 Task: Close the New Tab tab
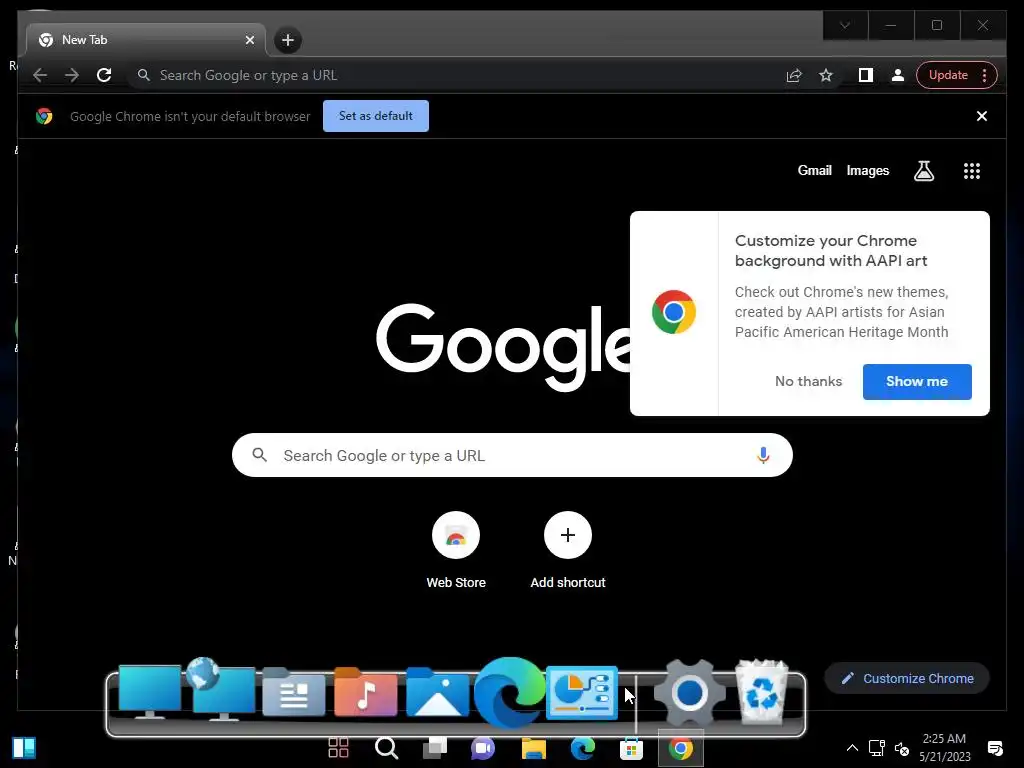249,40
